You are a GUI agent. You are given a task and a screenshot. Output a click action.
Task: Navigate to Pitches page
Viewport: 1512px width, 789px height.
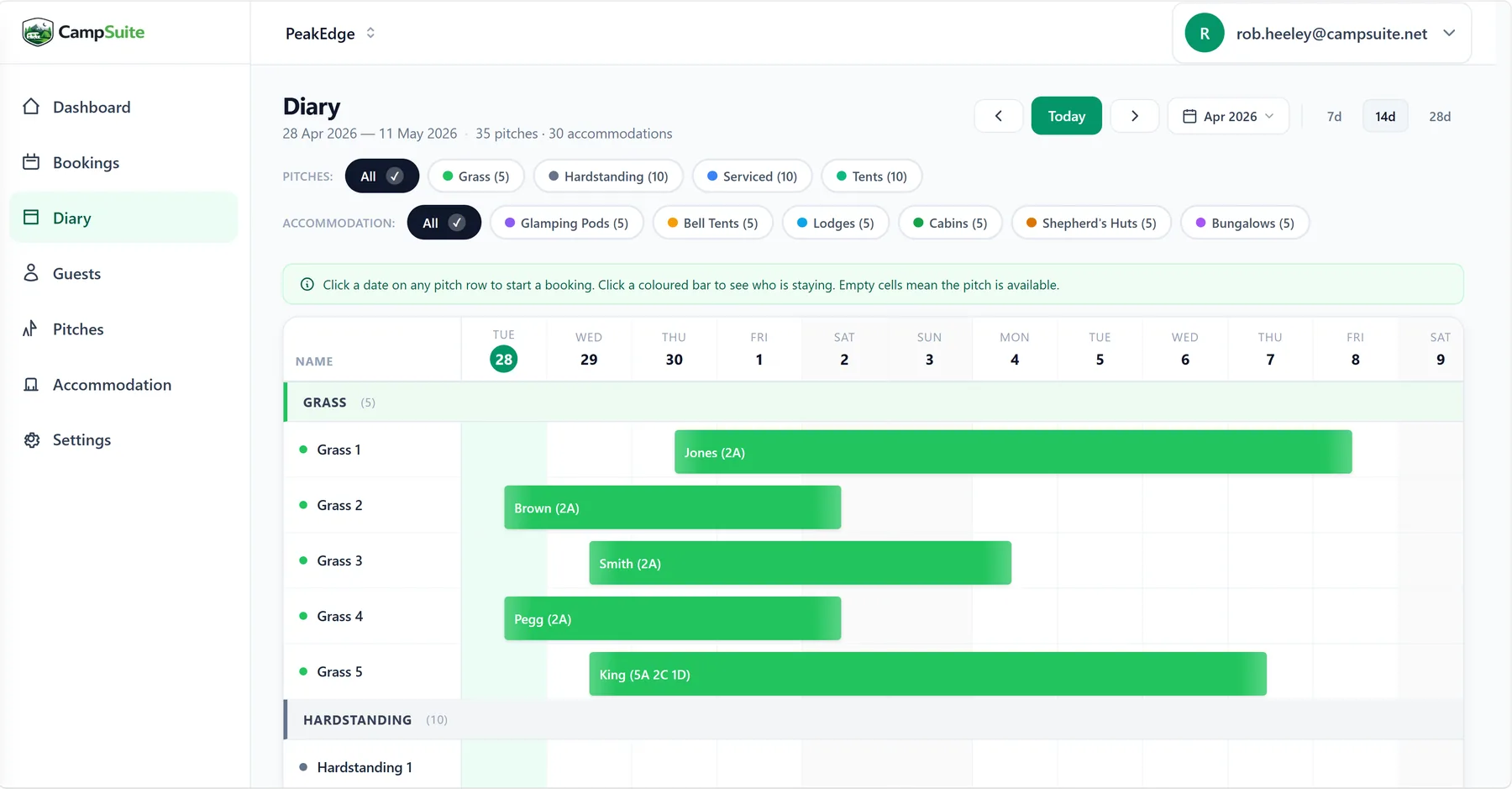pos(123,329)
